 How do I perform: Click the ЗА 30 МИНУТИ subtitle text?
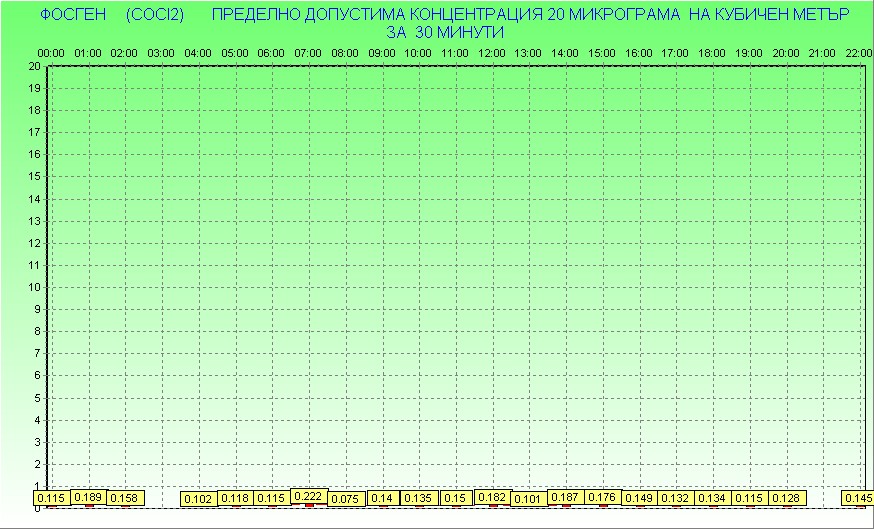443,33
